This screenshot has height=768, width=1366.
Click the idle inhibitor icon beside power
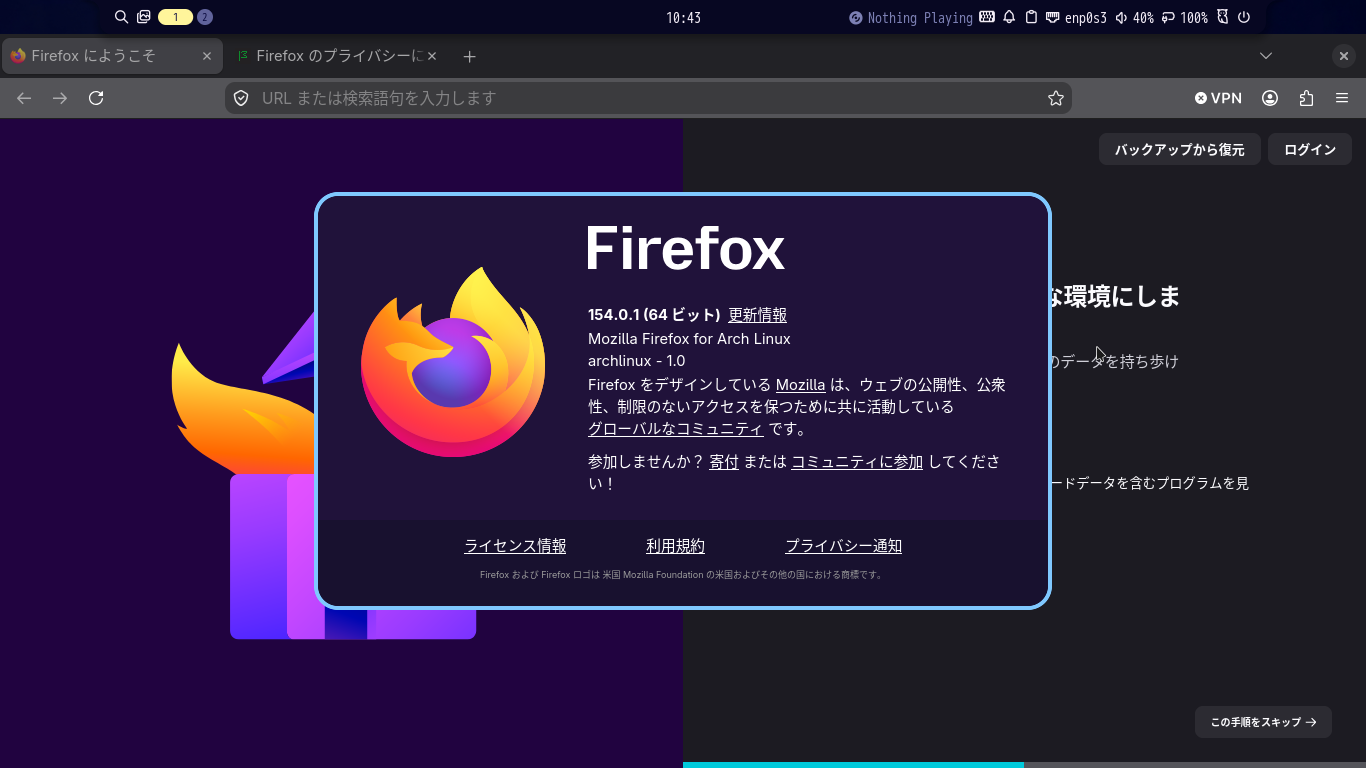point(1222,17)
